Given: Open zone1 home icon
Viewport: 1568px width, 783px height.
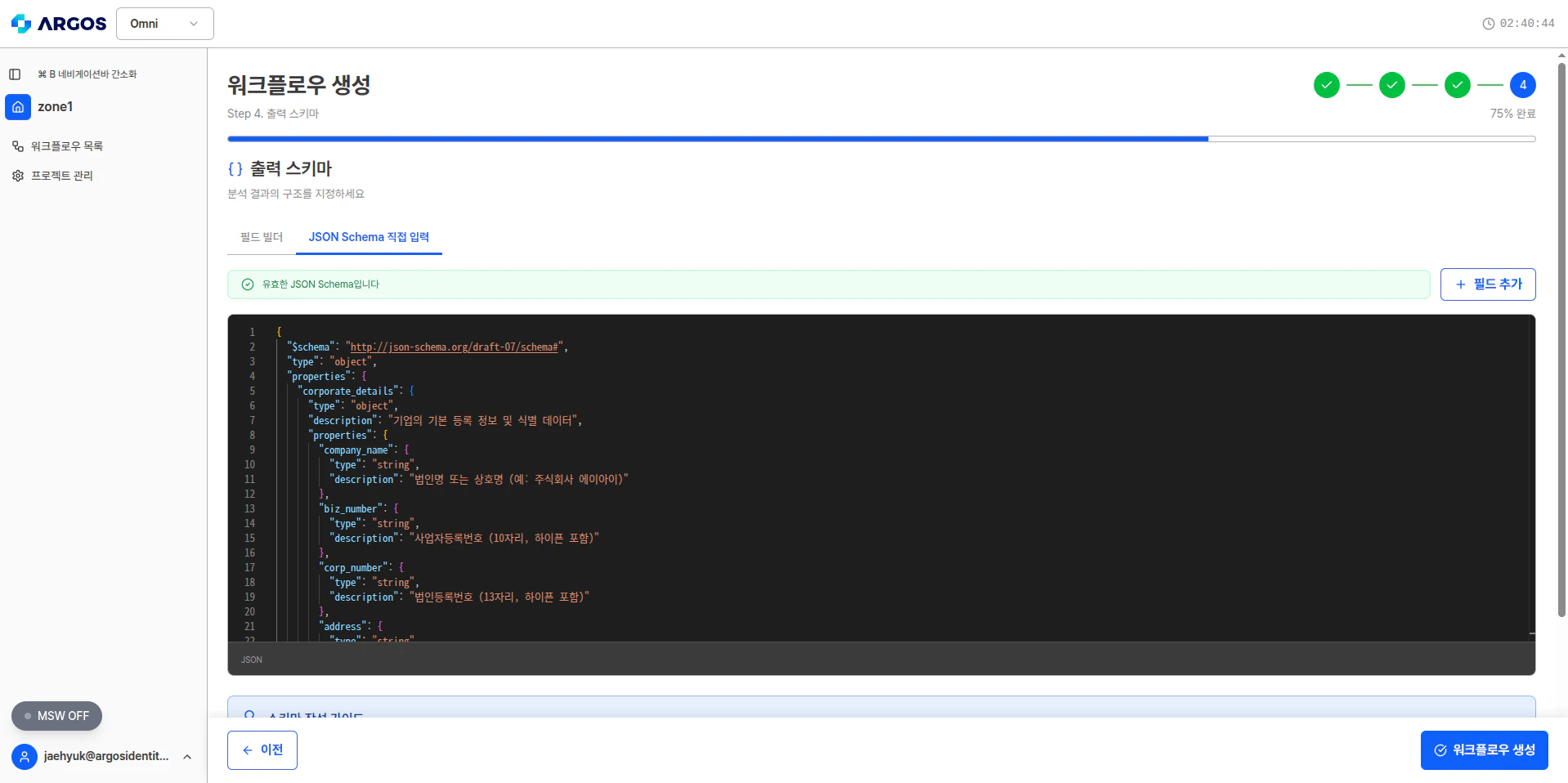Looking at the screenshot, I should (18, 107).
